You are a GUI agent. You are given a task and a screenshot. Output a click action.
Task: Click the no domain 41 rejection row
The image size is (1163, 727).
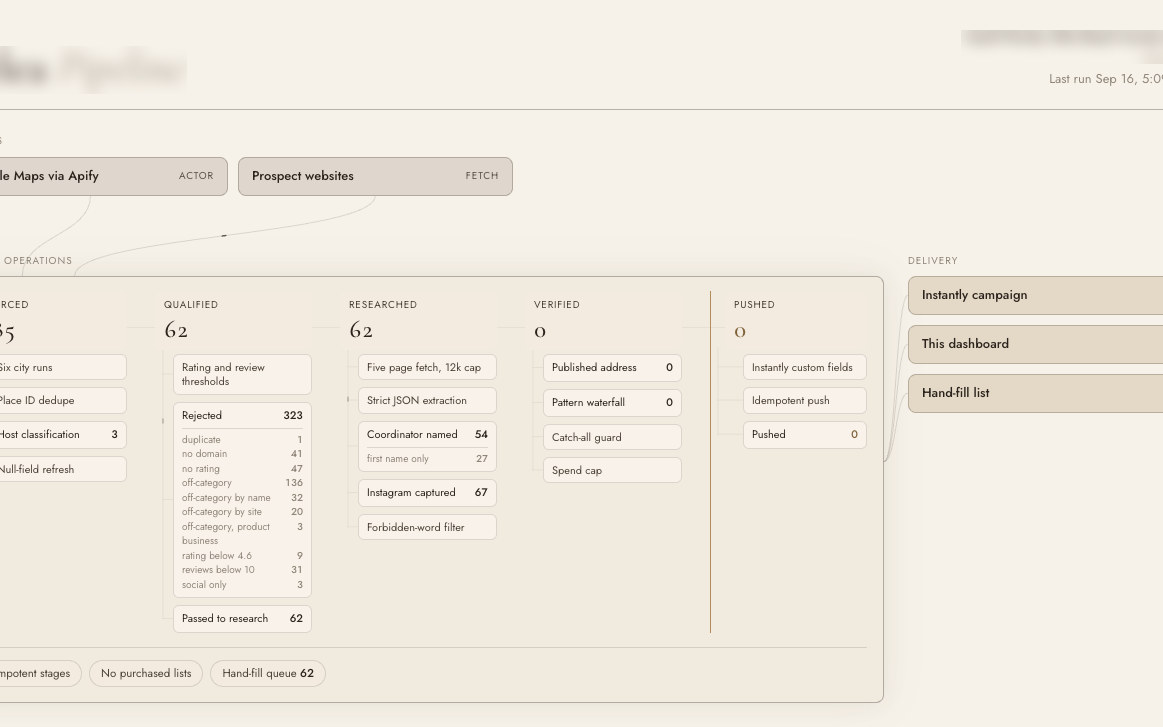(x=243, y=454)
